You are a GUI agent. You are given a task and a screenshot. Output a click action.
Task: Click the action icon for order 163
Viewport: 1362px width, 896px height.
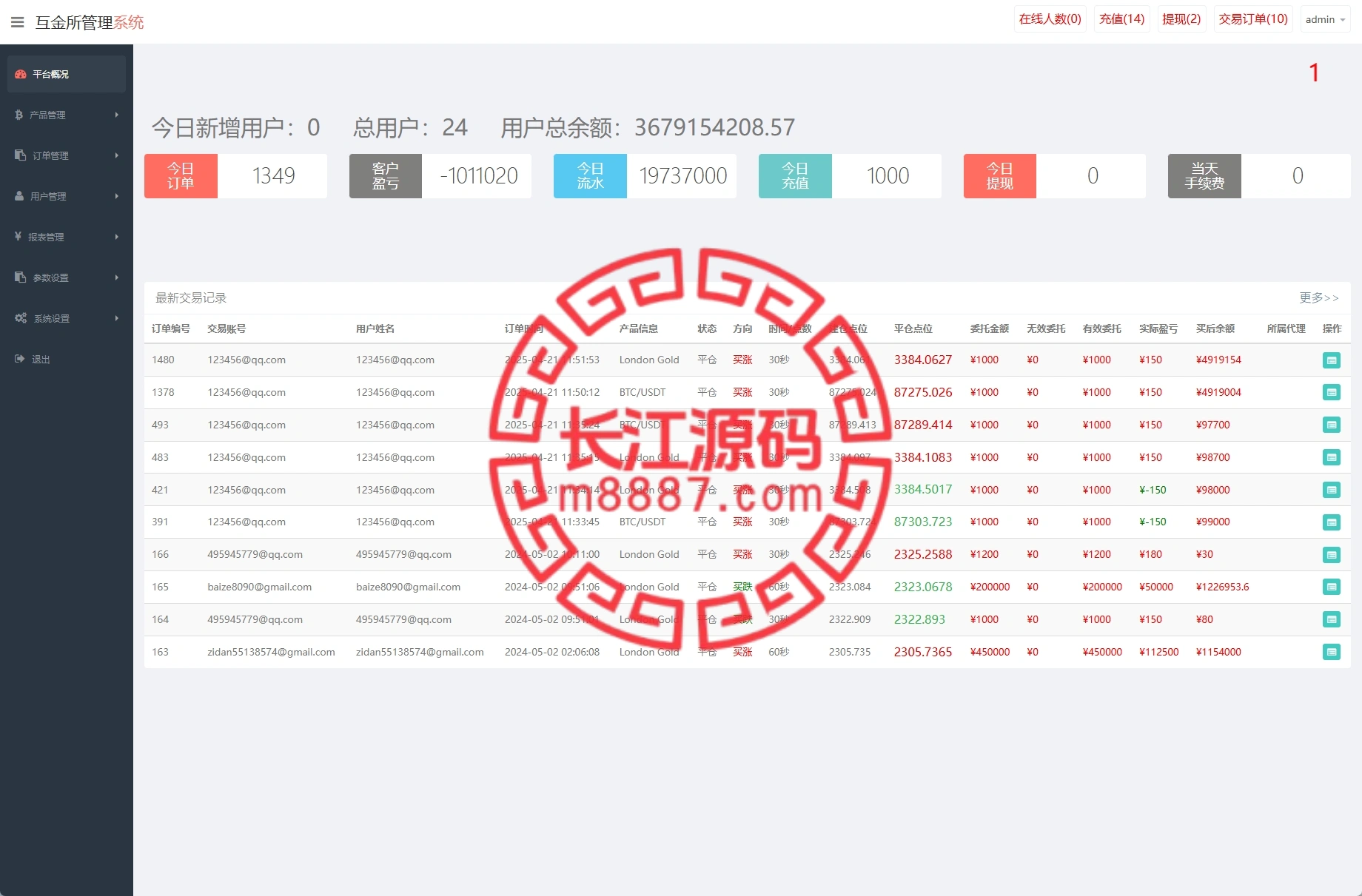tap(1331, 653)
